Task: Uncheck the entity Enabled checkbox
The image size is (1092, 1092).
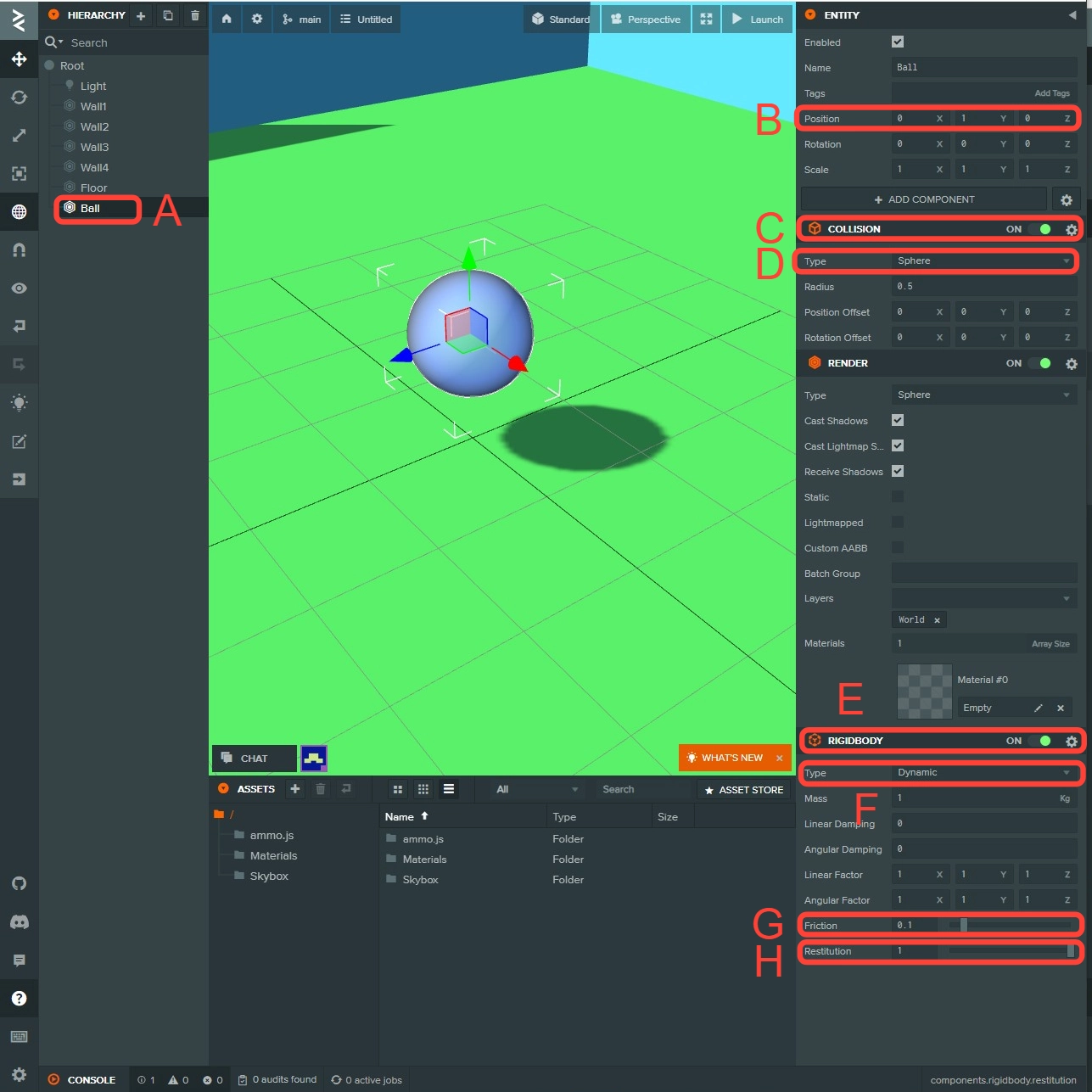Action: (x=898, y=42)
